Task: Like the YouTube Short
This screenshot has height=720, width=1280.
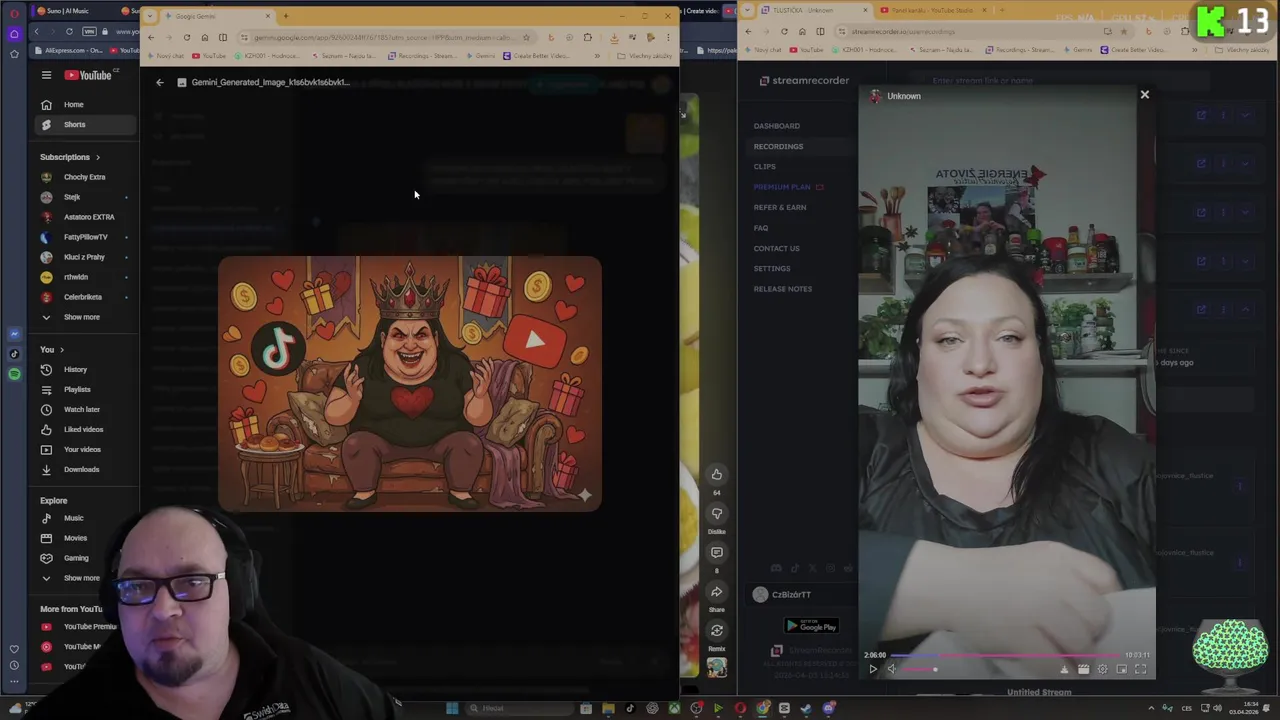Action: tap(716, 474)
